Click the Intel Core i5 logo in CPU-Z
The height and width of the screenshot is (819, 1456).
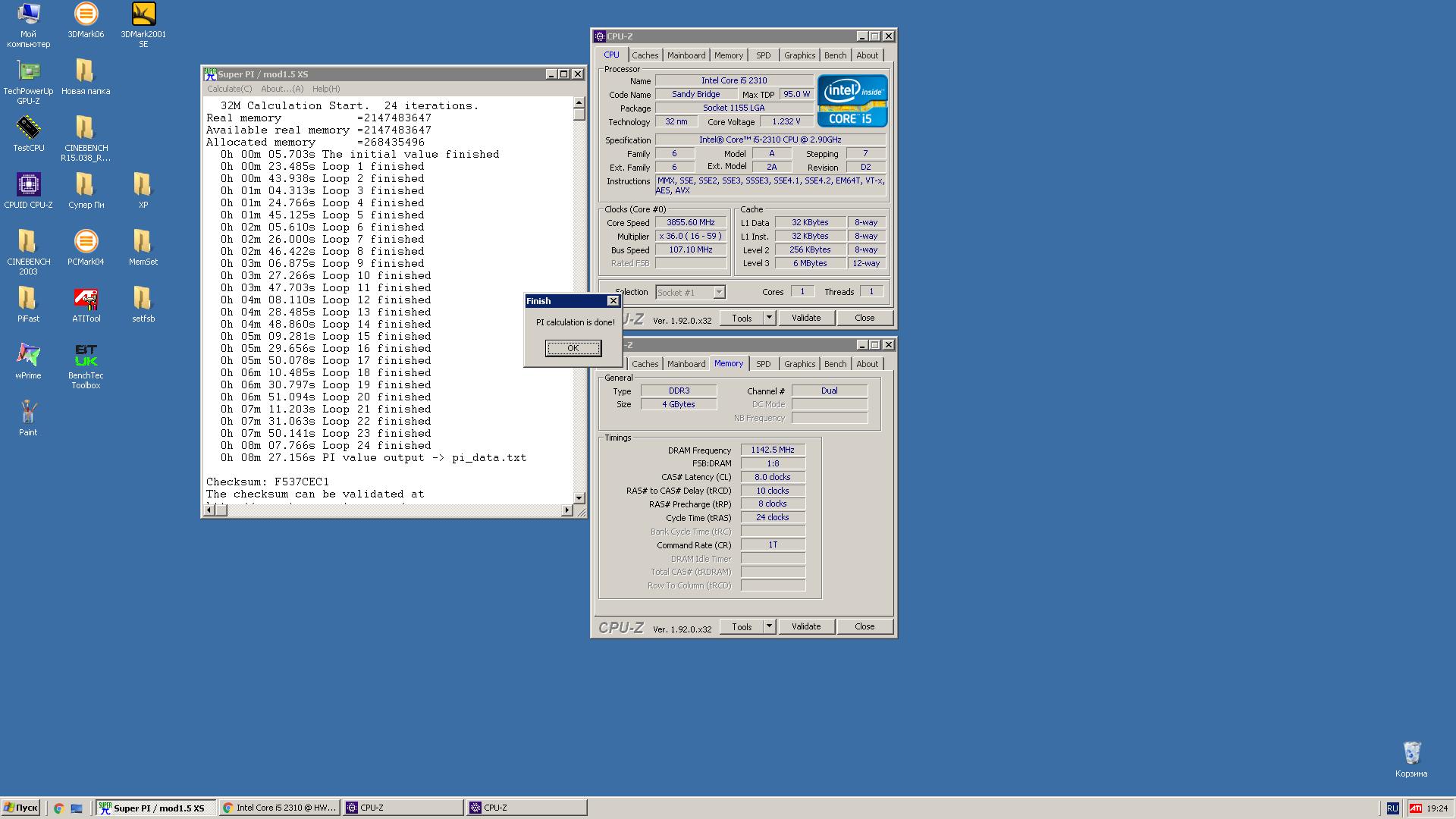click(852, 101)
